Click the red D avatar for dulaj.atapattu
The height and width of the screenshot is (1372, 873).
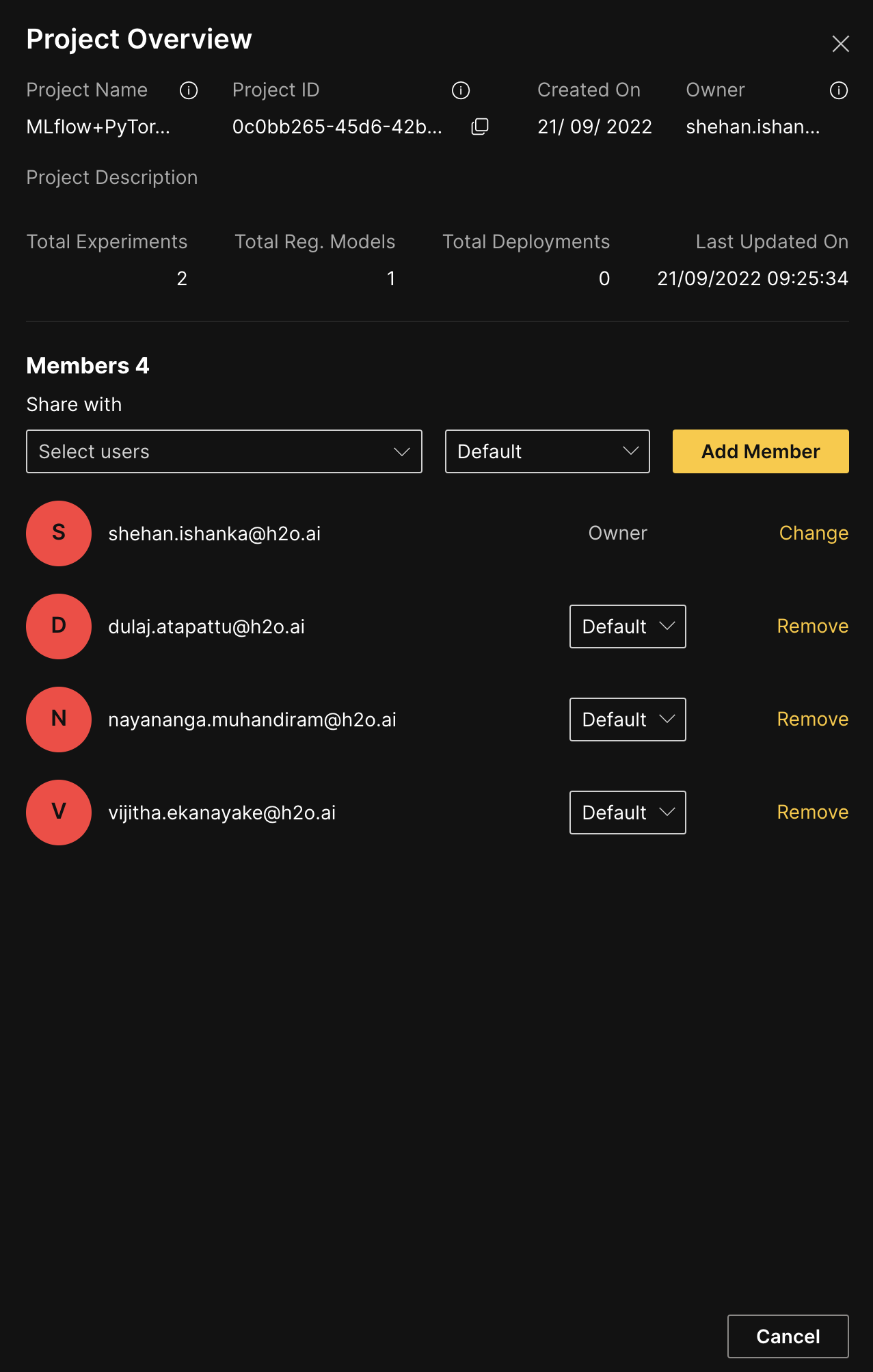point(59,626)
